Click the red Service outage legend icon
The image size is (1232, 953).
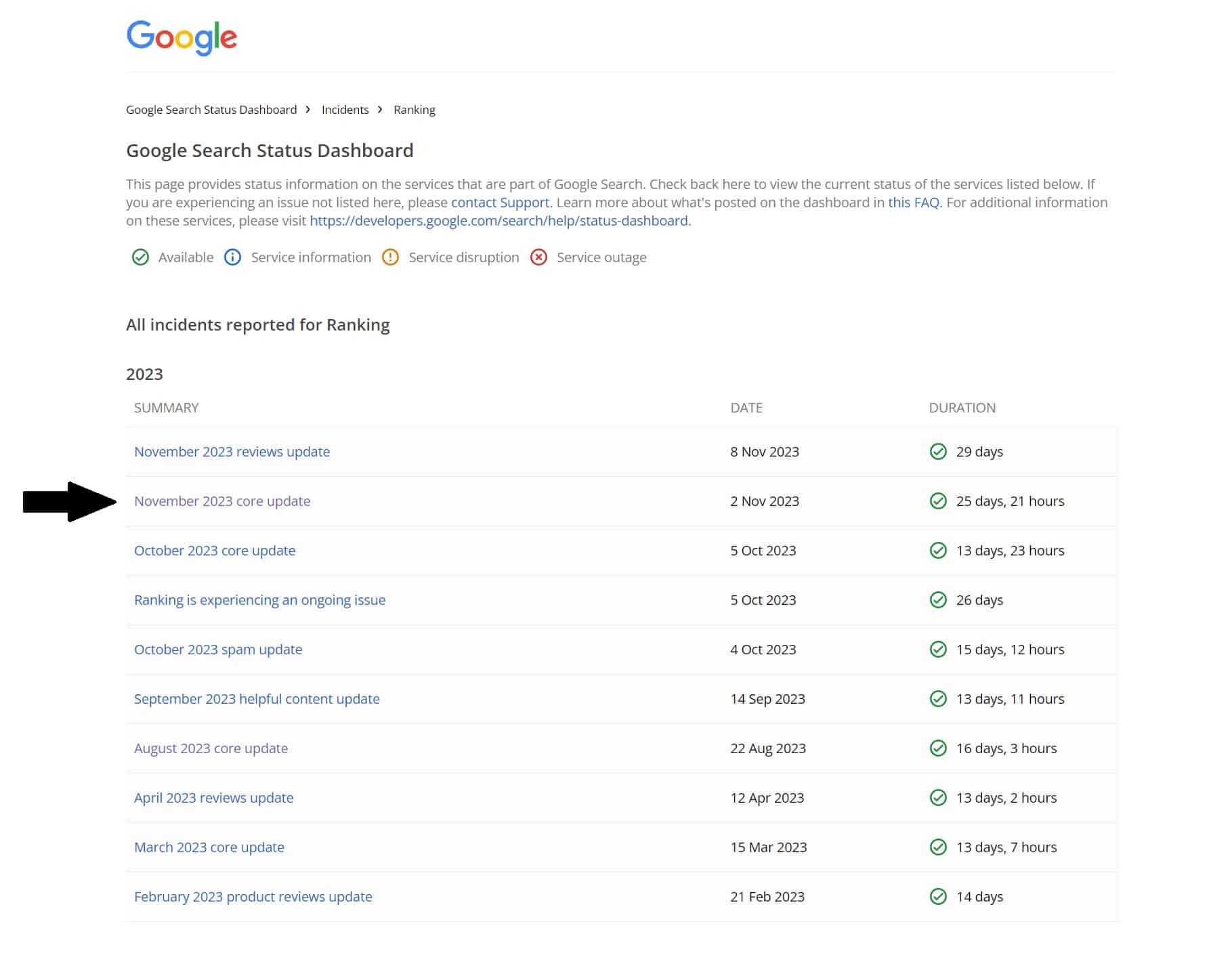(538, 257)
